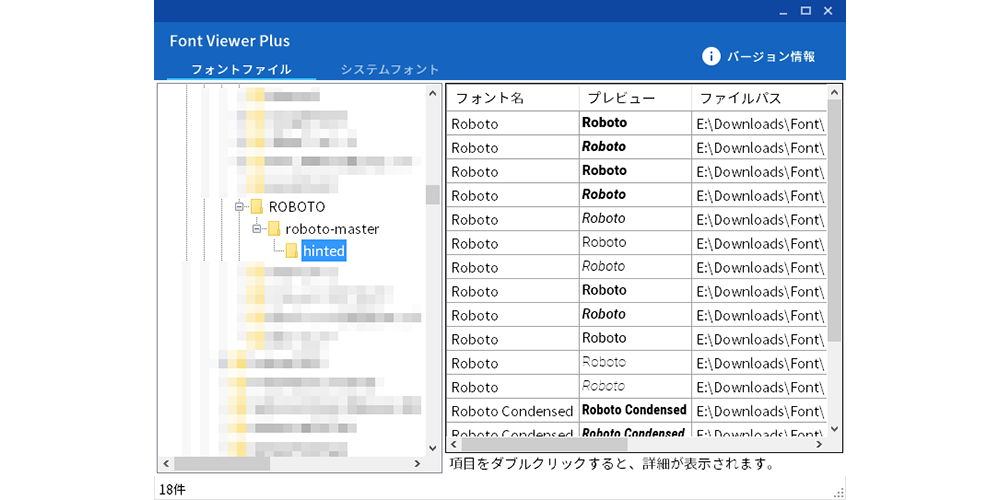Click the ROBOTO folder icon

(x=256, y=207)
